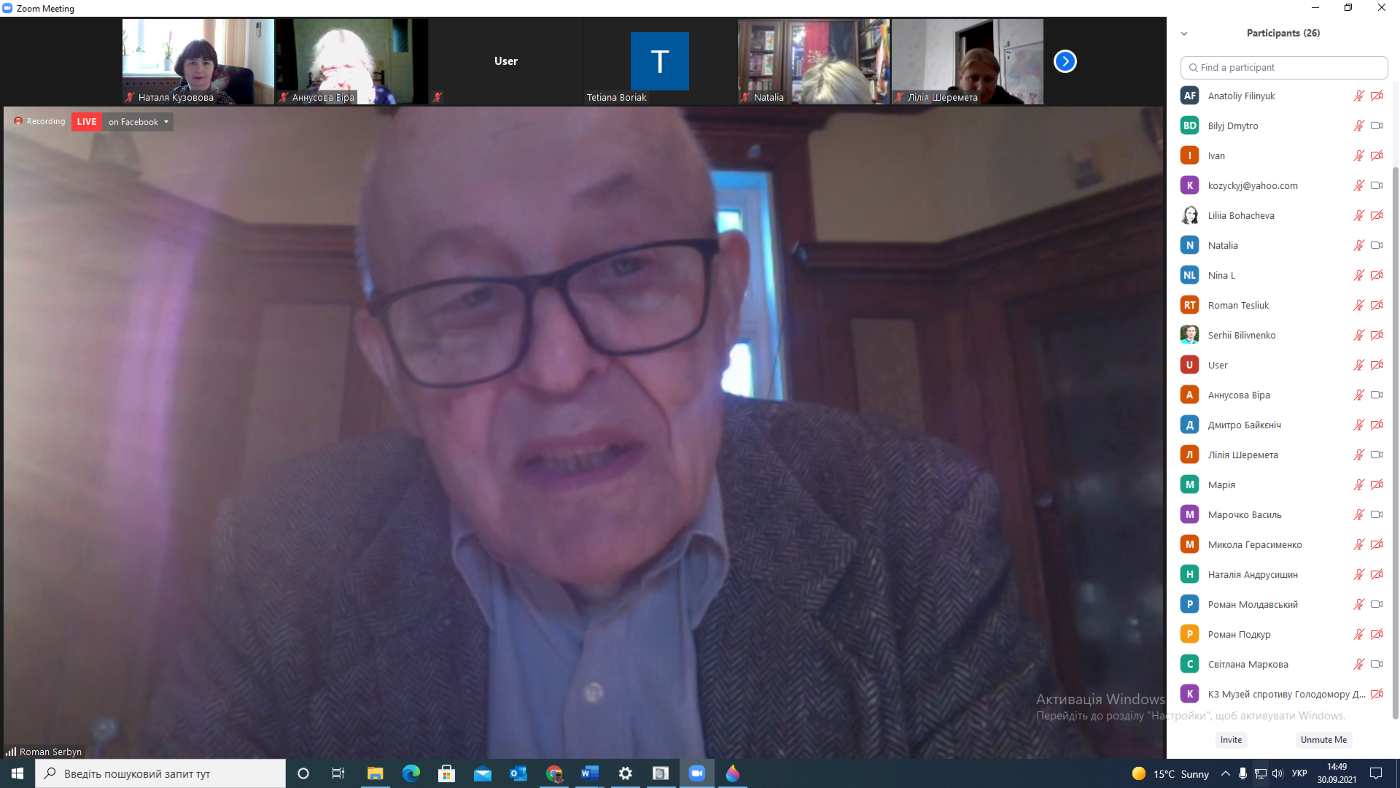
Task: Click Liliia Bohacheva's profile avatar
Action: point(1189,215)
